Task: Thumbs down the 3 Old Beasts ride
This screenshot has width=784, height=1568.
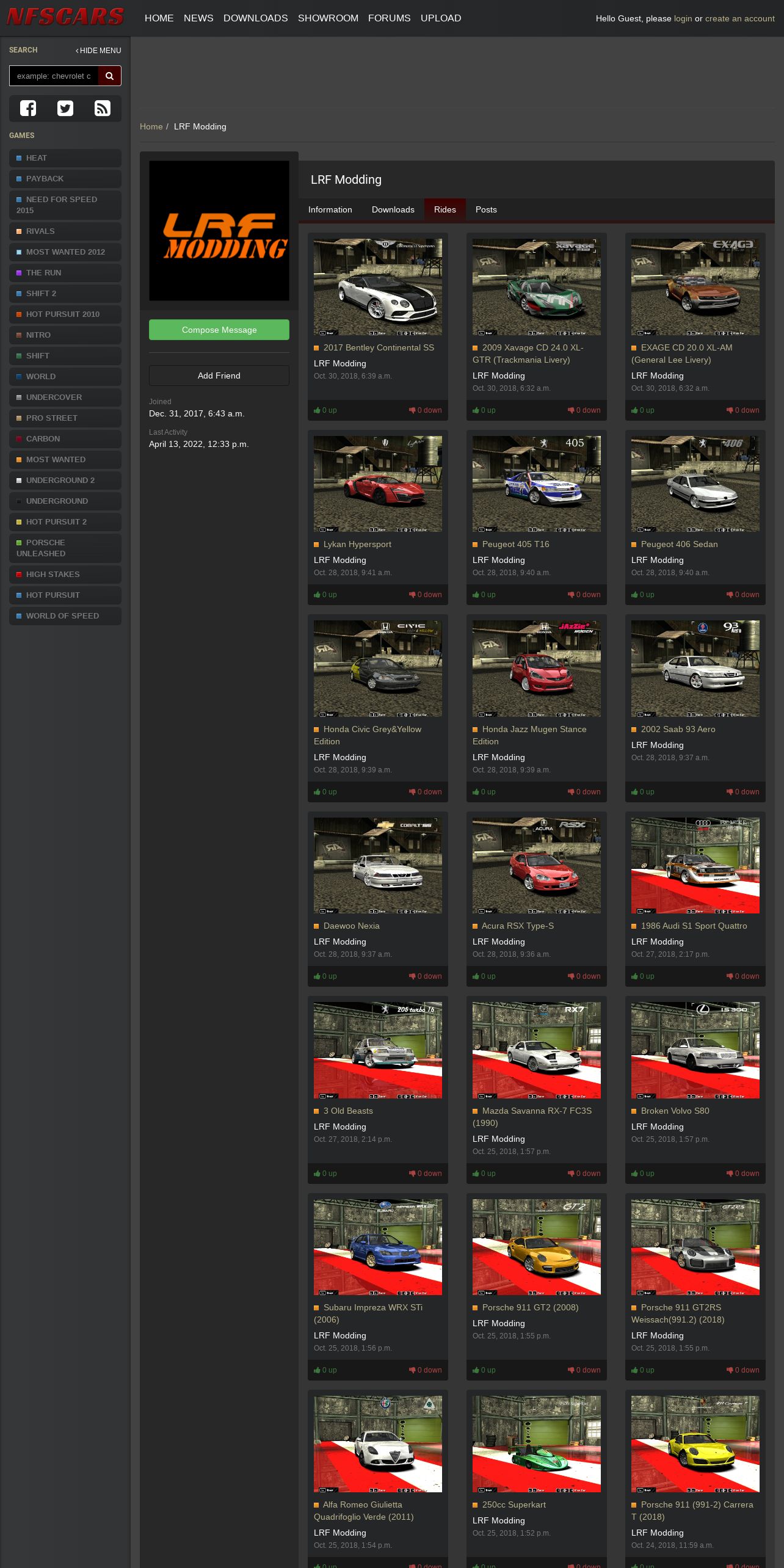Action: (x=426, y=1174)
